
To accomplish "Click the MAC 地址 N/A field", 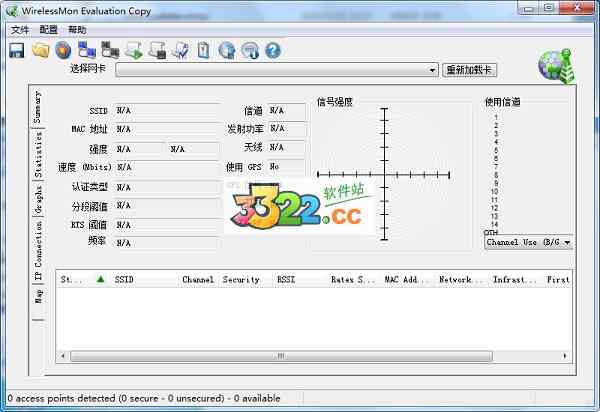I will (167, 129).
